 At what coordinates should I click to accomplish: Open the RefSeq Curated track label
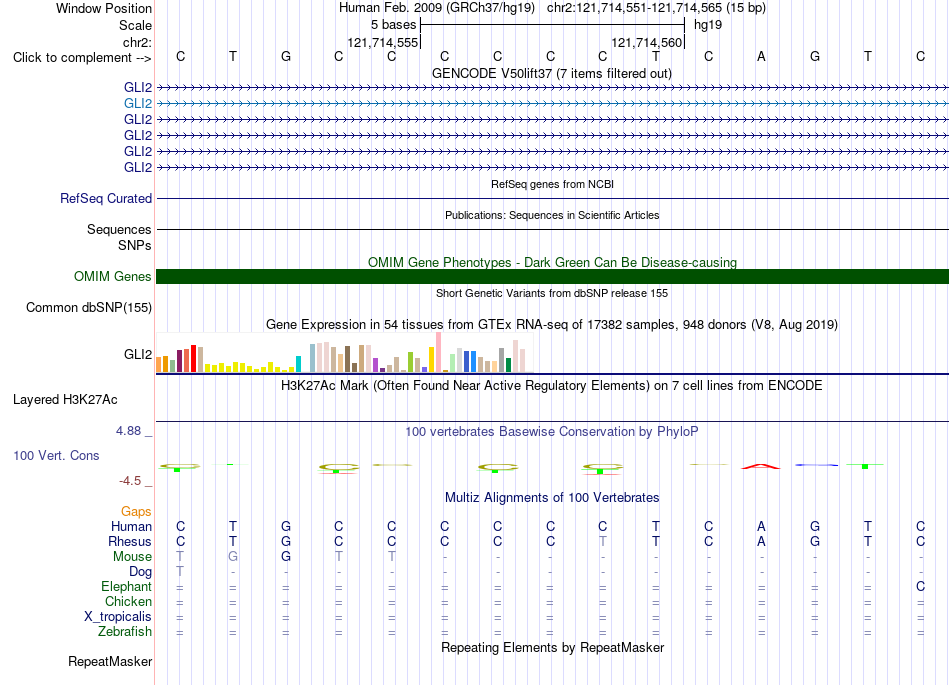click(106, 198)
